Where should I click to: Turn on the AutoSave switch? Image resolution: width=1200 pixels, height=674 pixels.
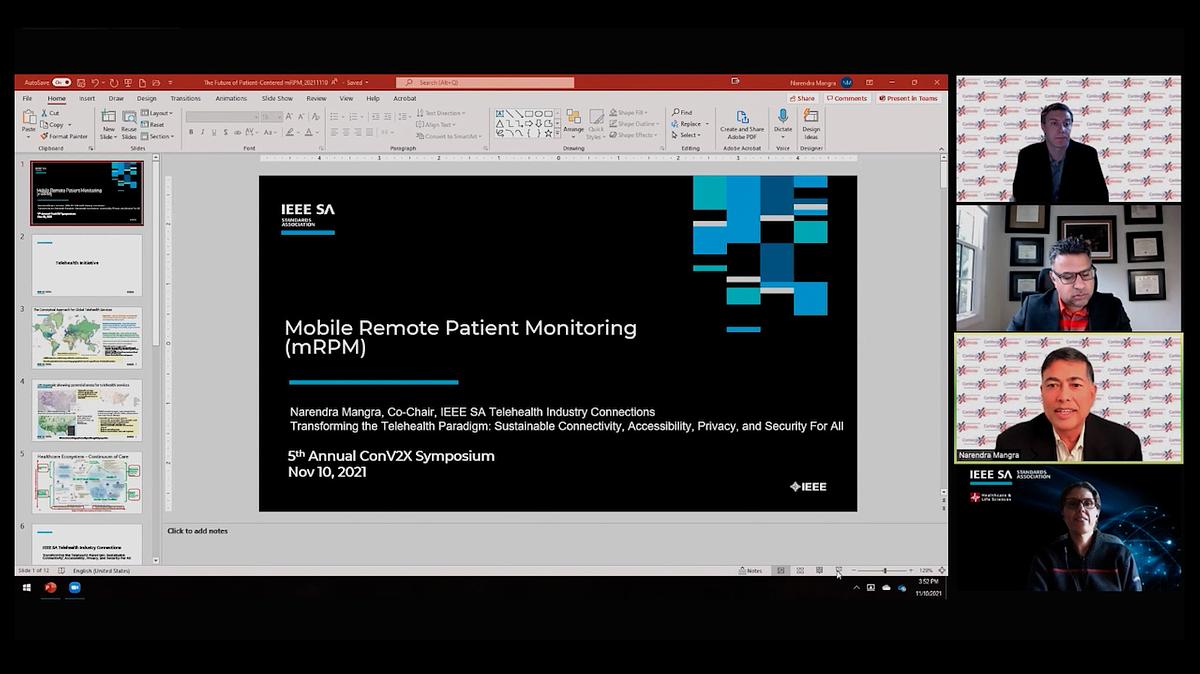click(61, 83)
